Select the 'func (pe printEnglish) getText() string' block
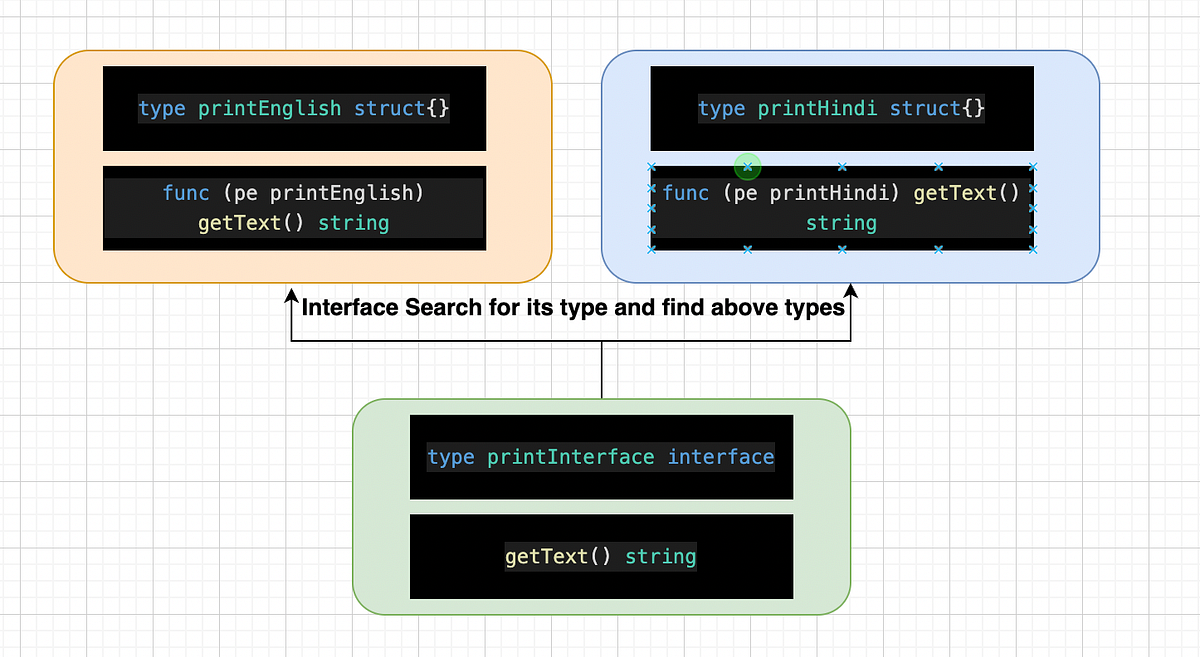Screen dimensions: 1200x657 pos(294,208)
